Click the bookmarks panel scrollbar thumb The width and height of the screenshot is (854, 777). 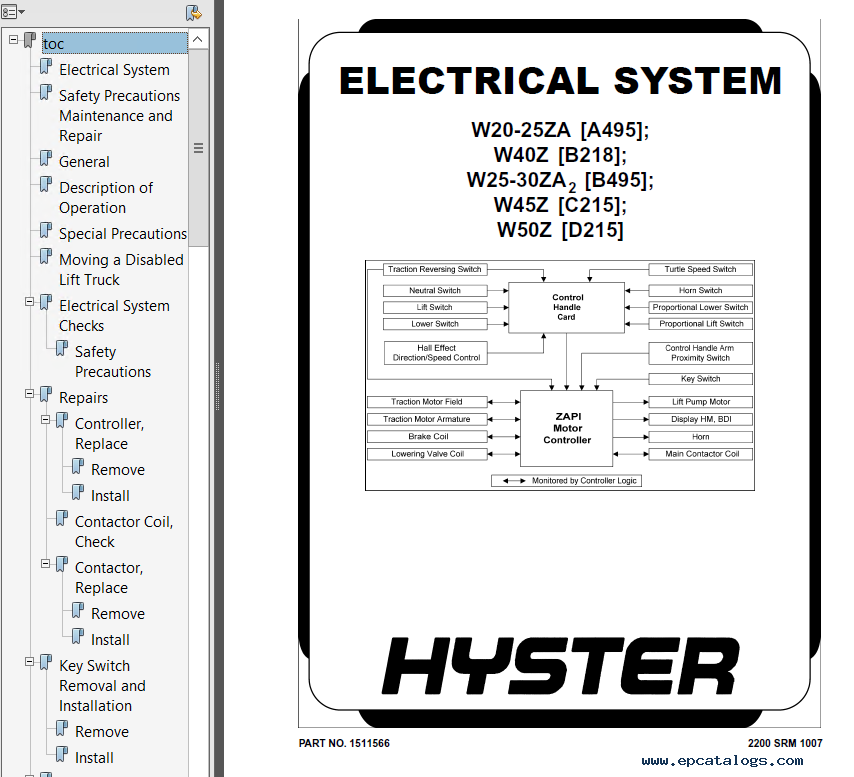pyautogui.click(x=198, y=148)
